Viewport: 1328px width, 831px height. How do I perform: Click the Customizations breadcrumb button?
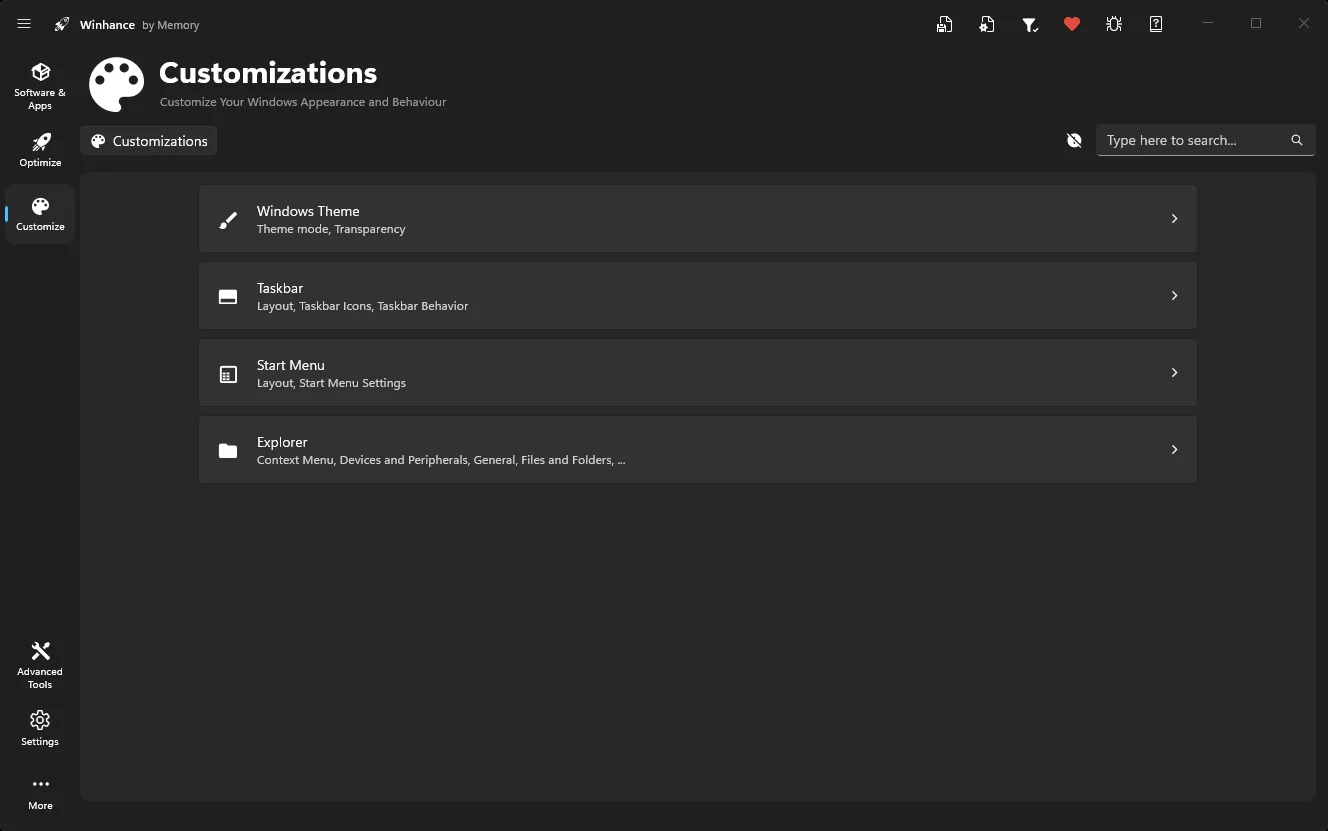(149, 141)
